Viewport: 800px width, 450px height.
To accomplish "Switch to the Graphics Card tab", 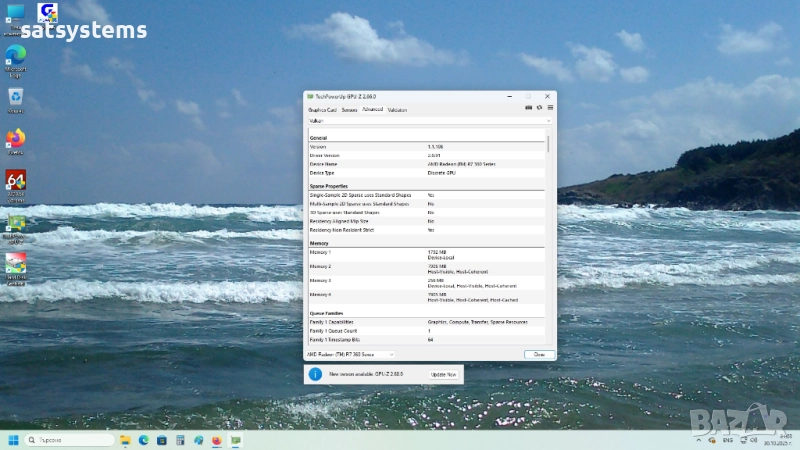I will [322, 109].
